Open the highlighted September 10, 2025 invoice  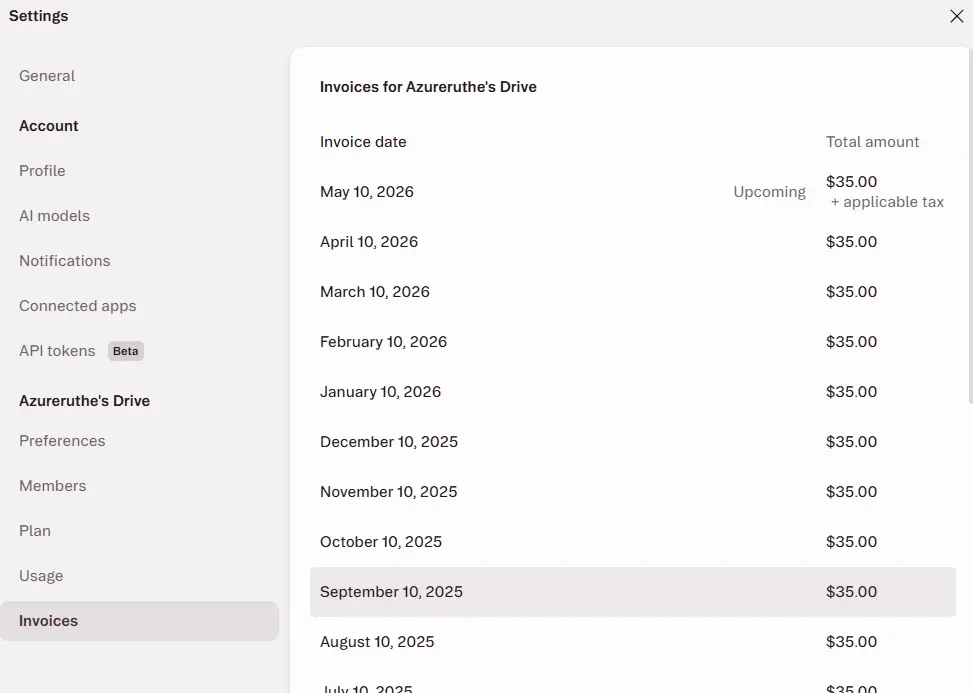[632, 592]
